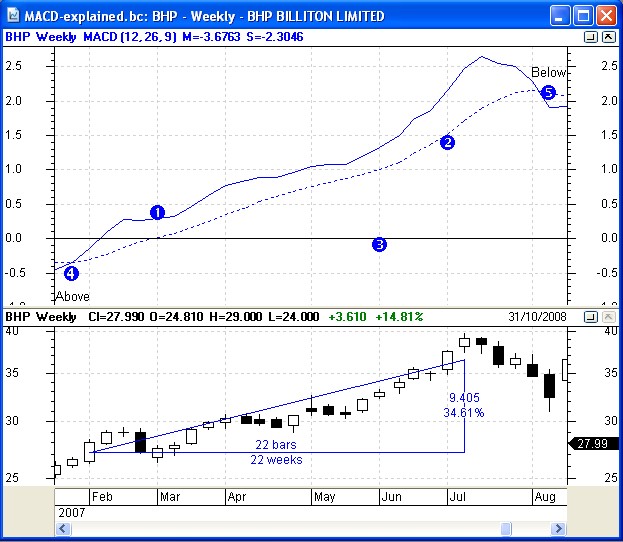Screen dimensions: 623x542
Task: Click the Feb month on time axis
Action: [102, 497]
